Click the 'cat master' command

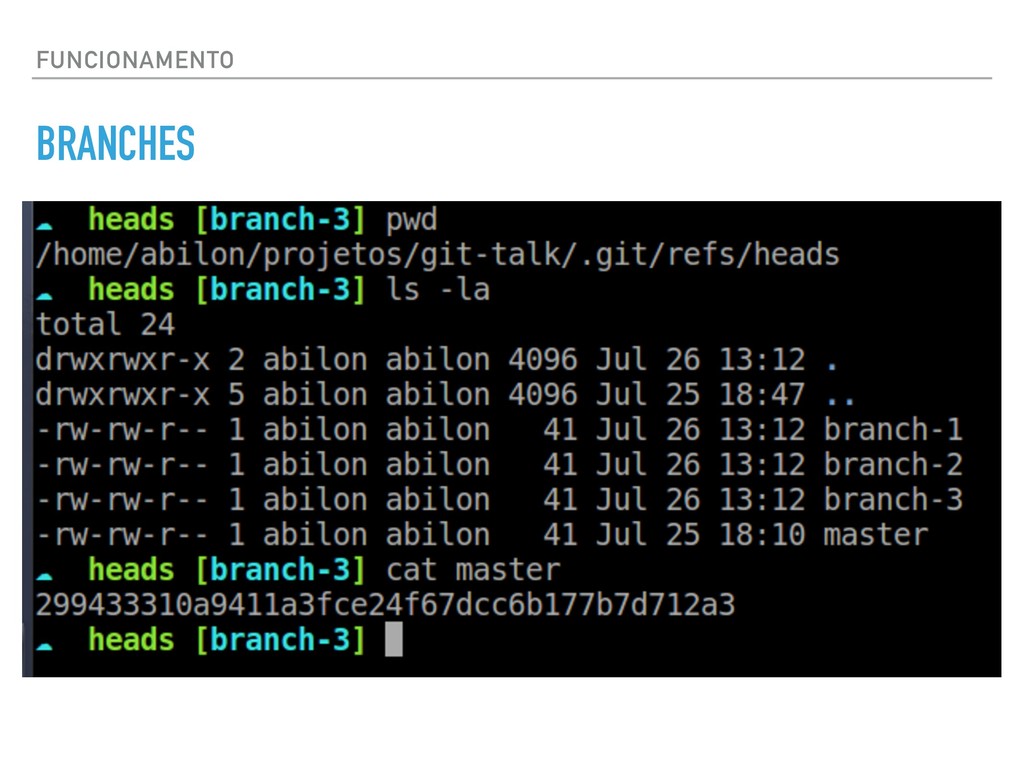(473, 570)
